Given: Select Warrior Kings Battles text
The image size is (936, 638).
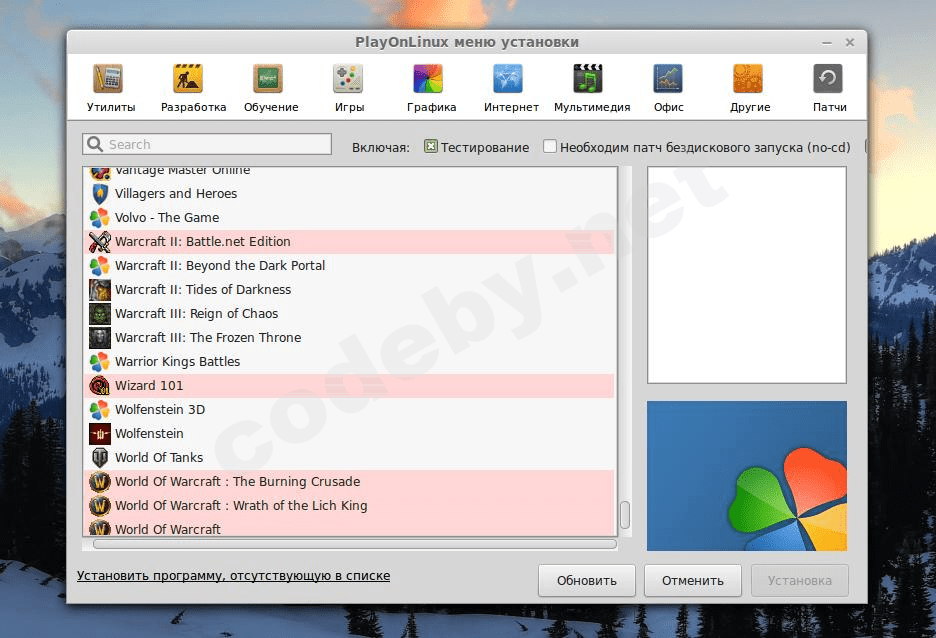Looking at the screenshot, I should 177,362.
